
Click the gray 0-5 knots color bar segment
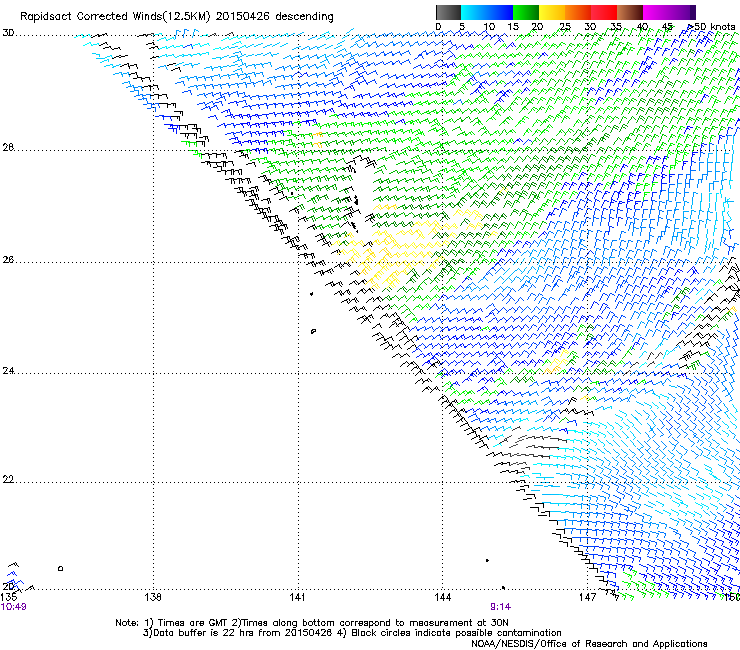448,12
